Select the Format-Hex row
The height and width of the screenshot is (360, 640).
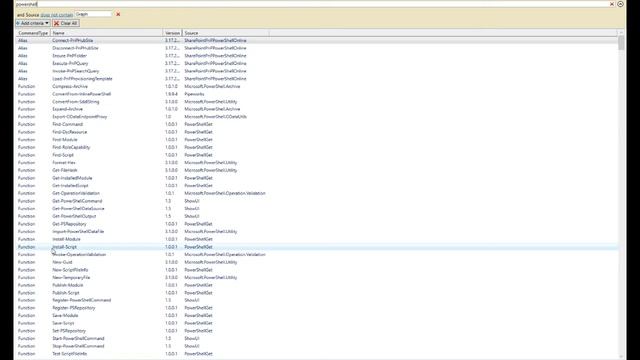pyautogui.click(x=317, y=162)
